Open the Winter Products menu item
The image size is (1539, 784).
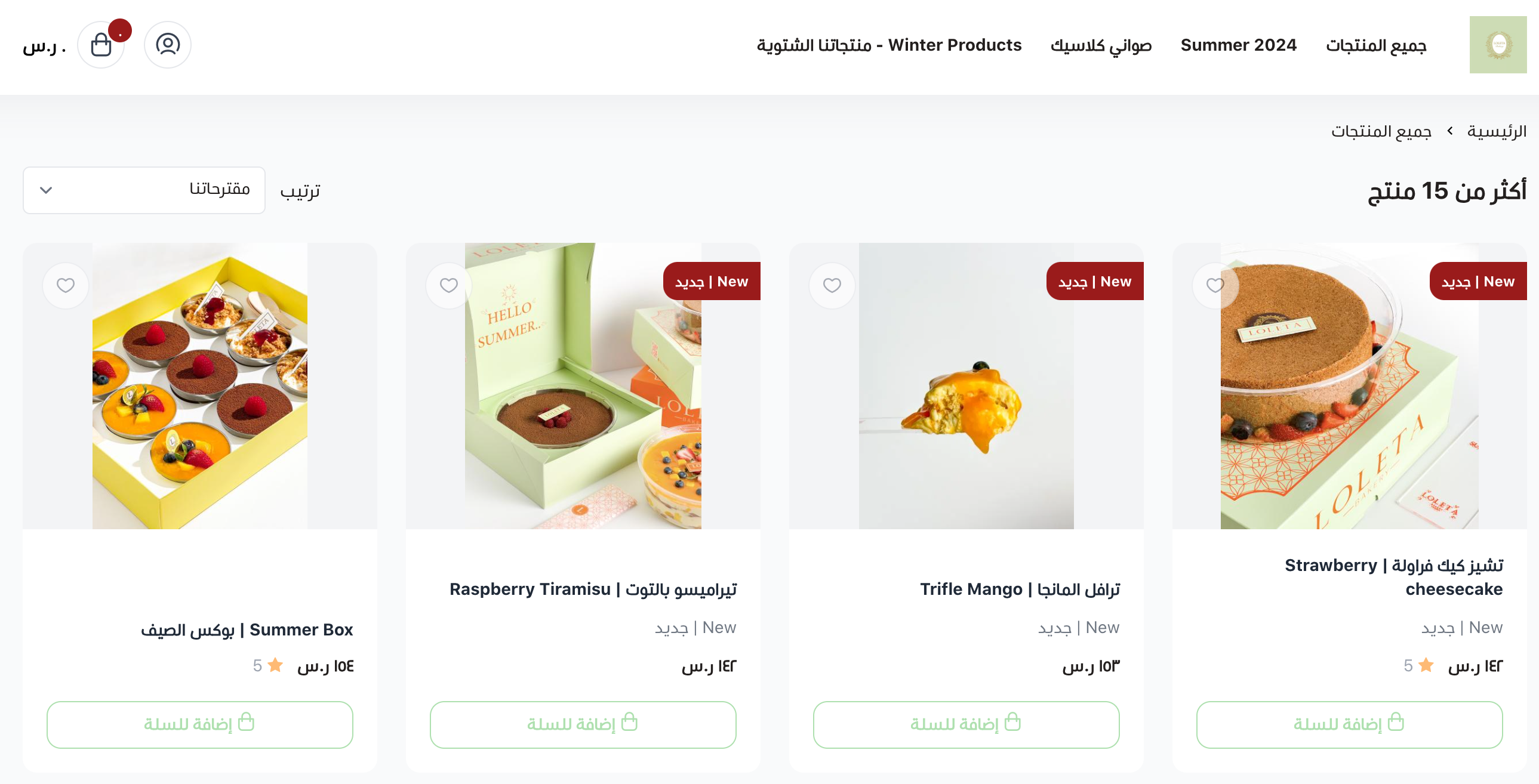(889, 45)
